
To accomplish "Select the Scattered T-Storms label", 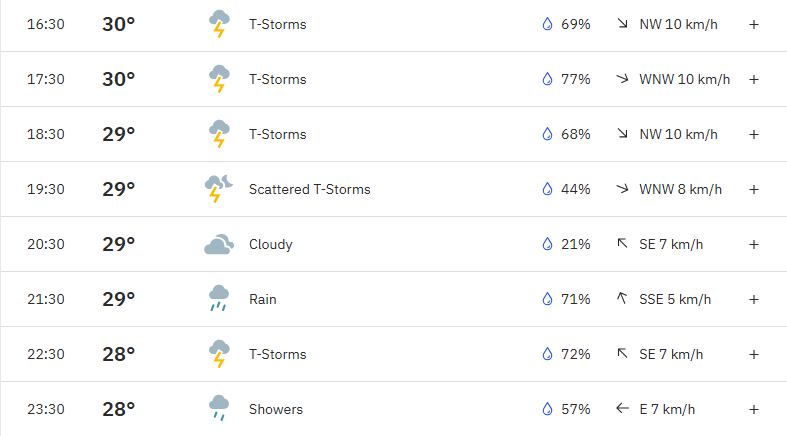I will 310,189.
